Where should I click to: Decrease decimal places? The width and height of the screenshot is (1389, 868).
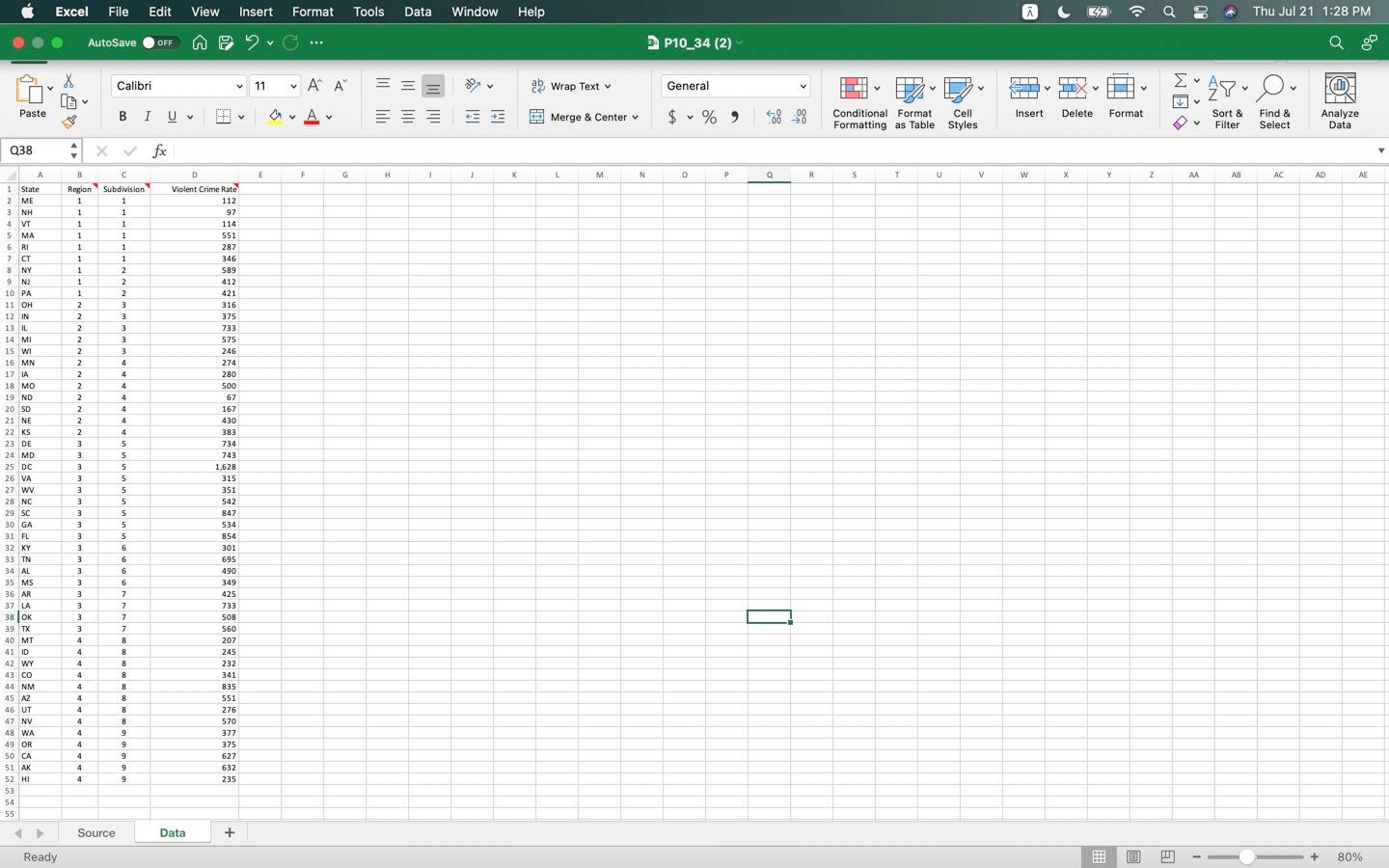800,117
